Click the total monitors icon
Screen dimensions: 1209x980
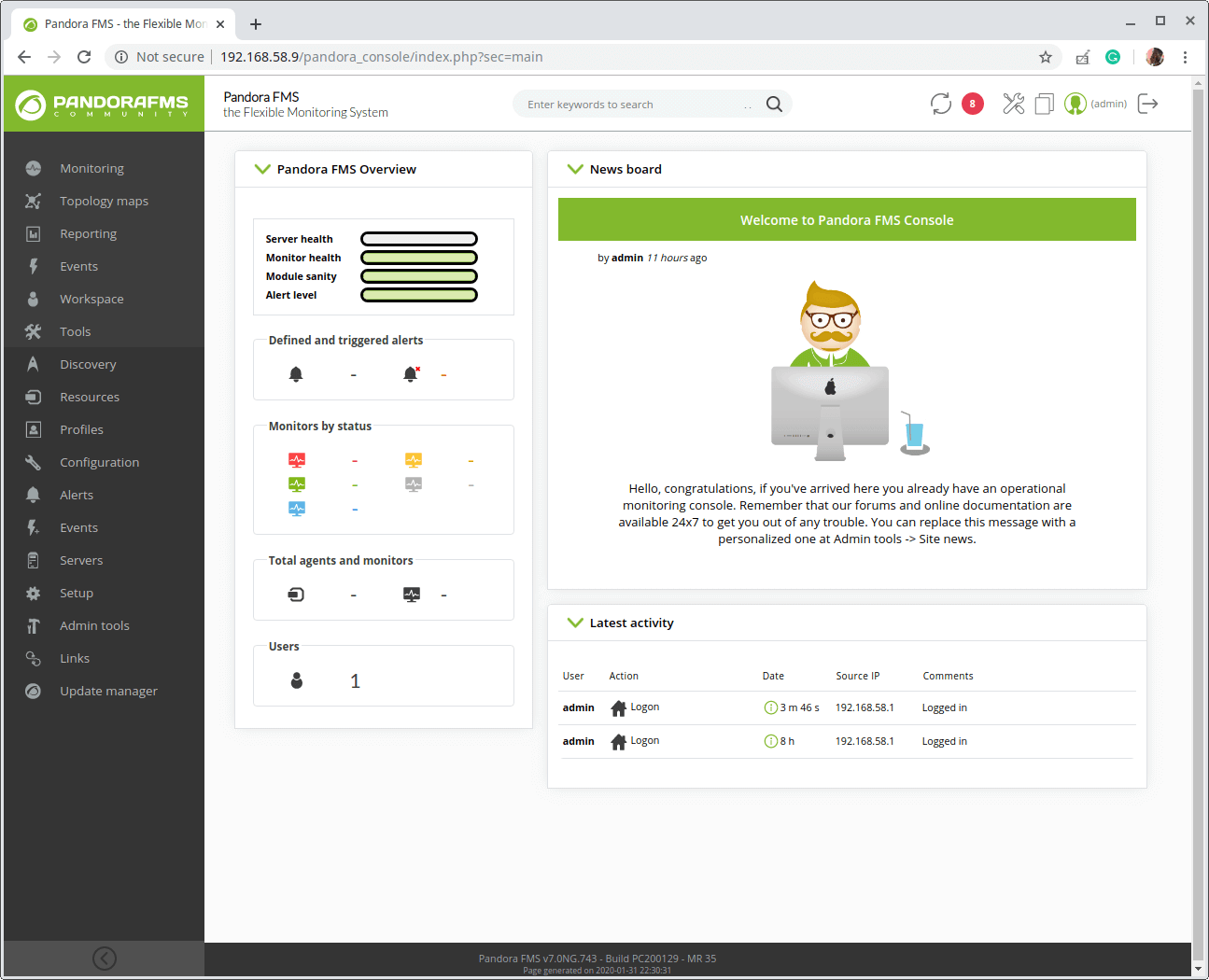[412, 595]
